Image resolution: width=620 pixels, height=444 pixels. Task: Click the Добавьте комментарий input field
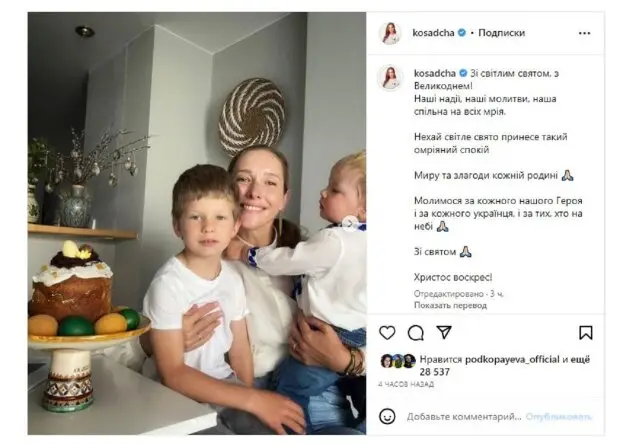click(x=464, y=417)
